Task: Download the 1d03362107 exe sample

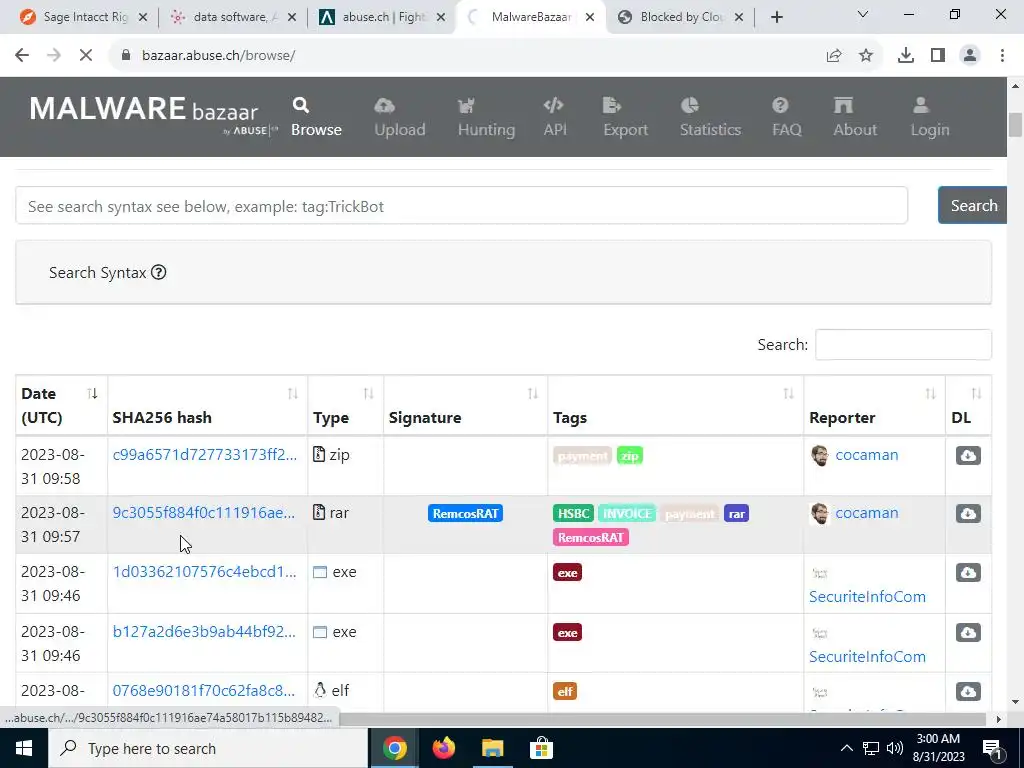Action: point(968,573)
